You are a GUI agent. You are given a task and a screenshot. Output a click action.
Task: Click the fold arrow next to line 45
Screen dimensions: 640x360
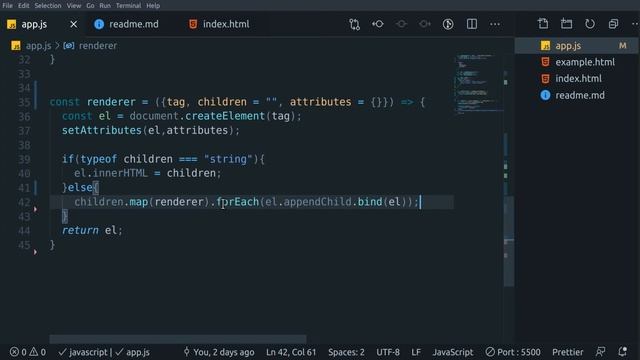click(36, 252)
